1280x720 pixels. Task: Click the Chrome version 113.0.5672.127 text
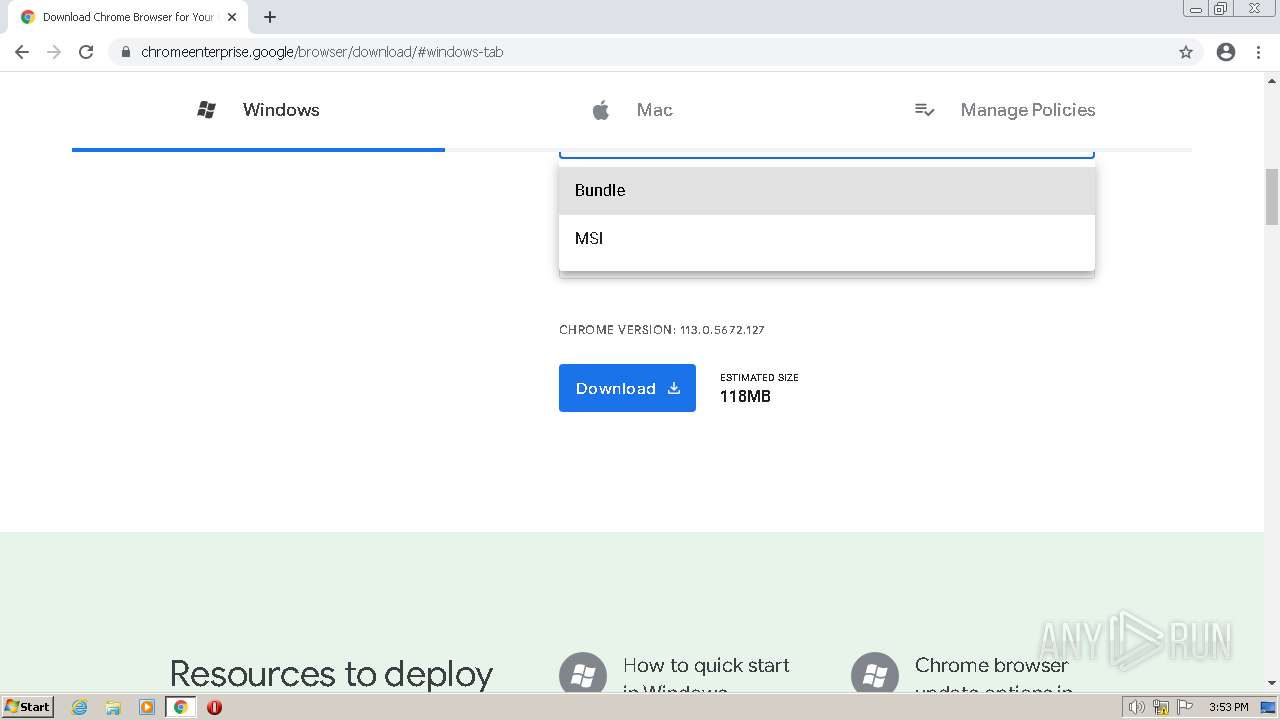click(x=662, y=330)
